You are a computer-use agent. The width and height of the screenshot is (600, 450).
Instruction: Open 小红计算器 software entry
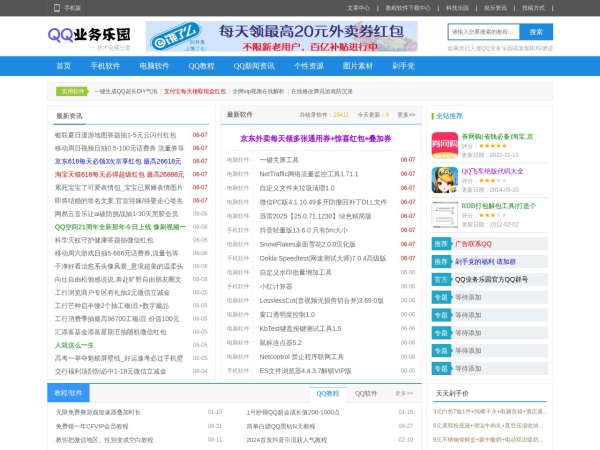point(276,287)
